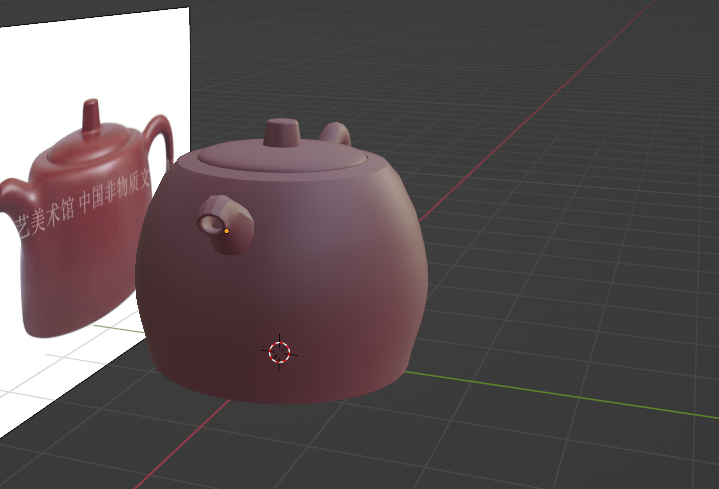Click the spout on the 3D teapot model
Image resolution: width=719 pixels, height=489 pixels.
[x=226, y=225]
